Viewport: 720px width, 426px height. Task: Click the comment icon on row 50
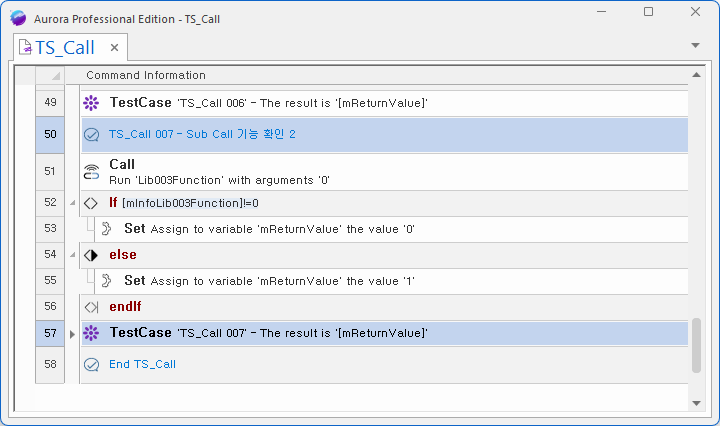[x=91, y=135]
